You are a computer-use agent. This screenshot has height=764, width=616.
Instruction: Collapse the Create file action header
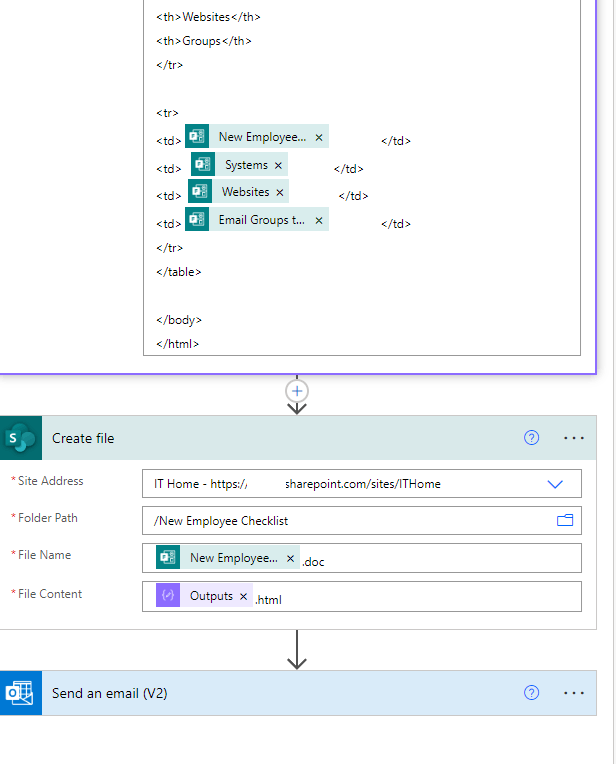coord(298,438)
